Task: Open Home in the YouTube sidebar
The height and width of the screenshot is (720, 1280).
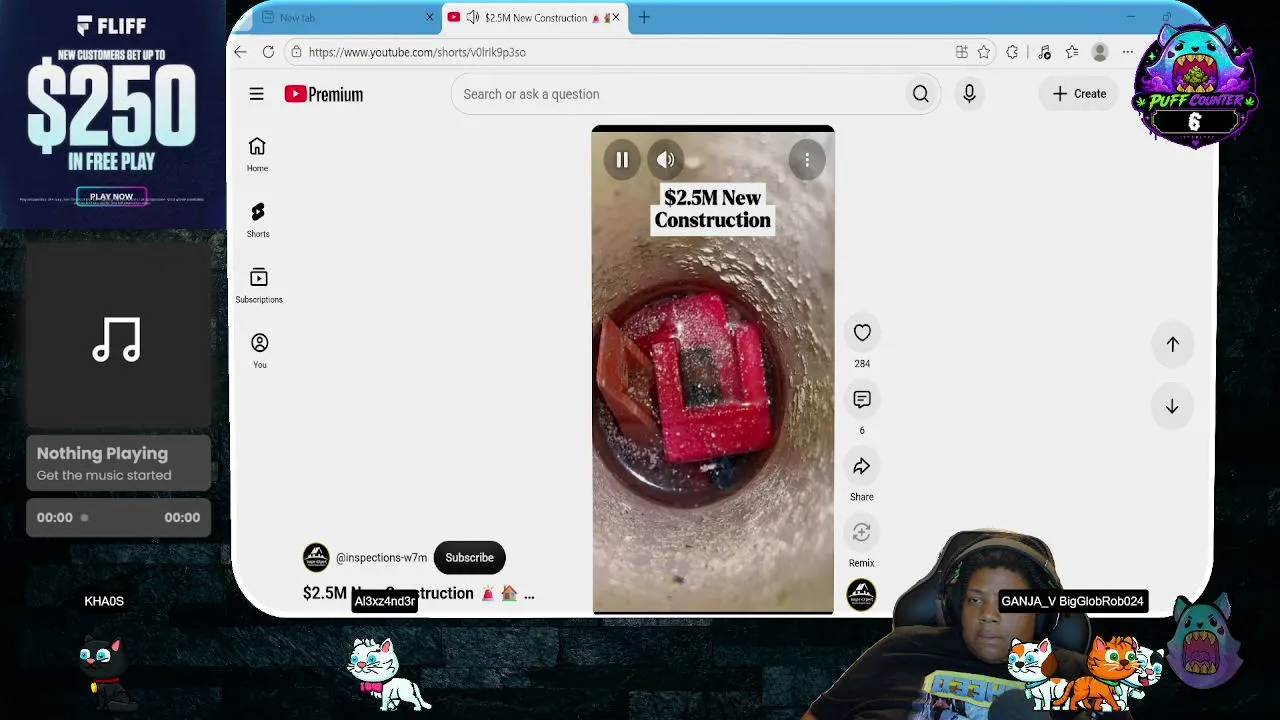Action: pyautogui.click(x=257, y=155)
